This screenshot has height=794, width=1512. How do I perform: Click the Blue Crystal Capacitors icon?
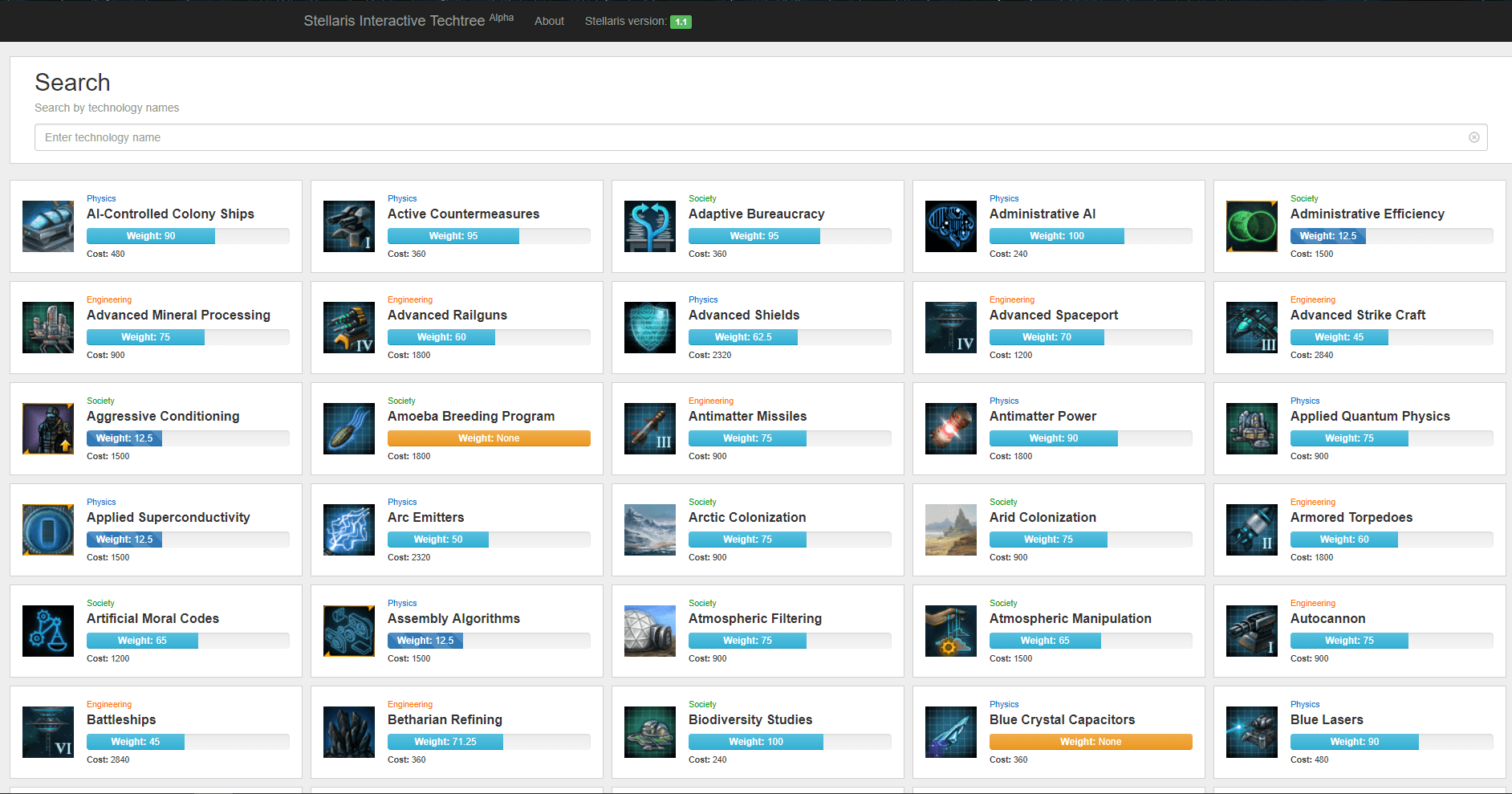coord(951,732)
